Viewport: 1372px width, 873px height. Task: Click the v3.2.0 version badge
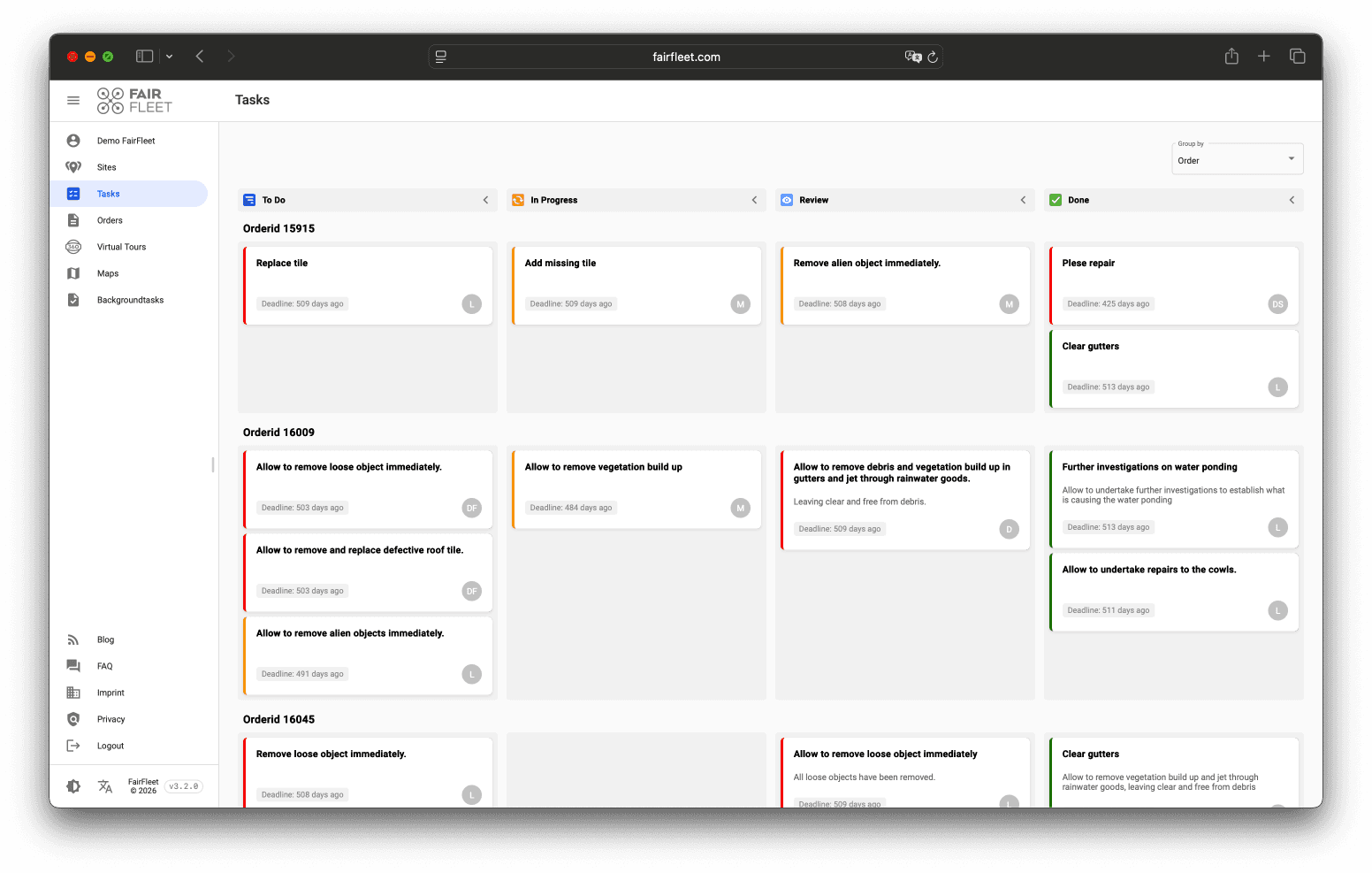click(183, 785)
